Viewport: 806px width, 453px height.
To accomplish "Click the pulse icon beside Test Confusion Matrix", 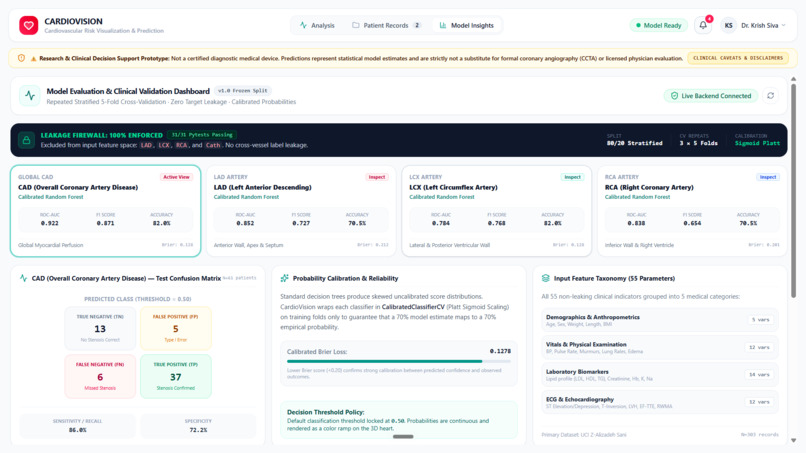I will (23, 278).
